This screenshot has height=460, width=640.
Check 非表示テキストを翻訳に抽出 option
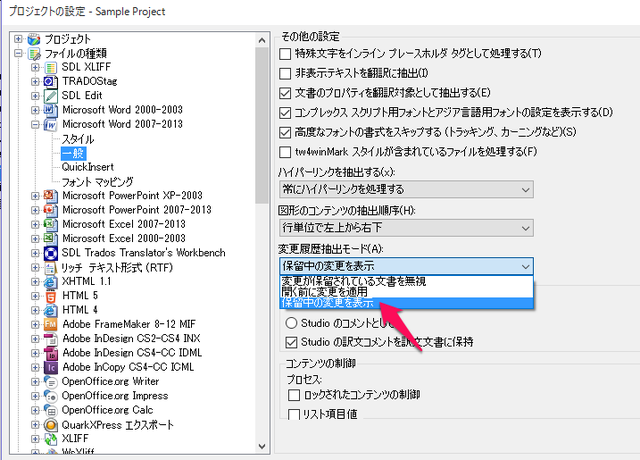tap(285, 73)
